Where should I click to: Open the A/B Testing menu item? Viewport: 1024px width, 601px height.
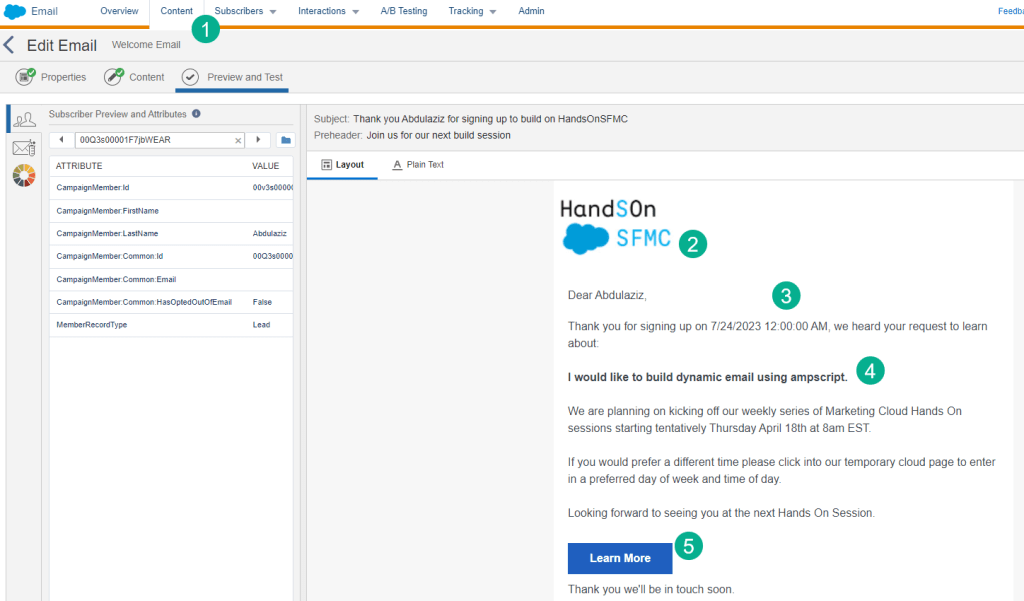[403, 11]
